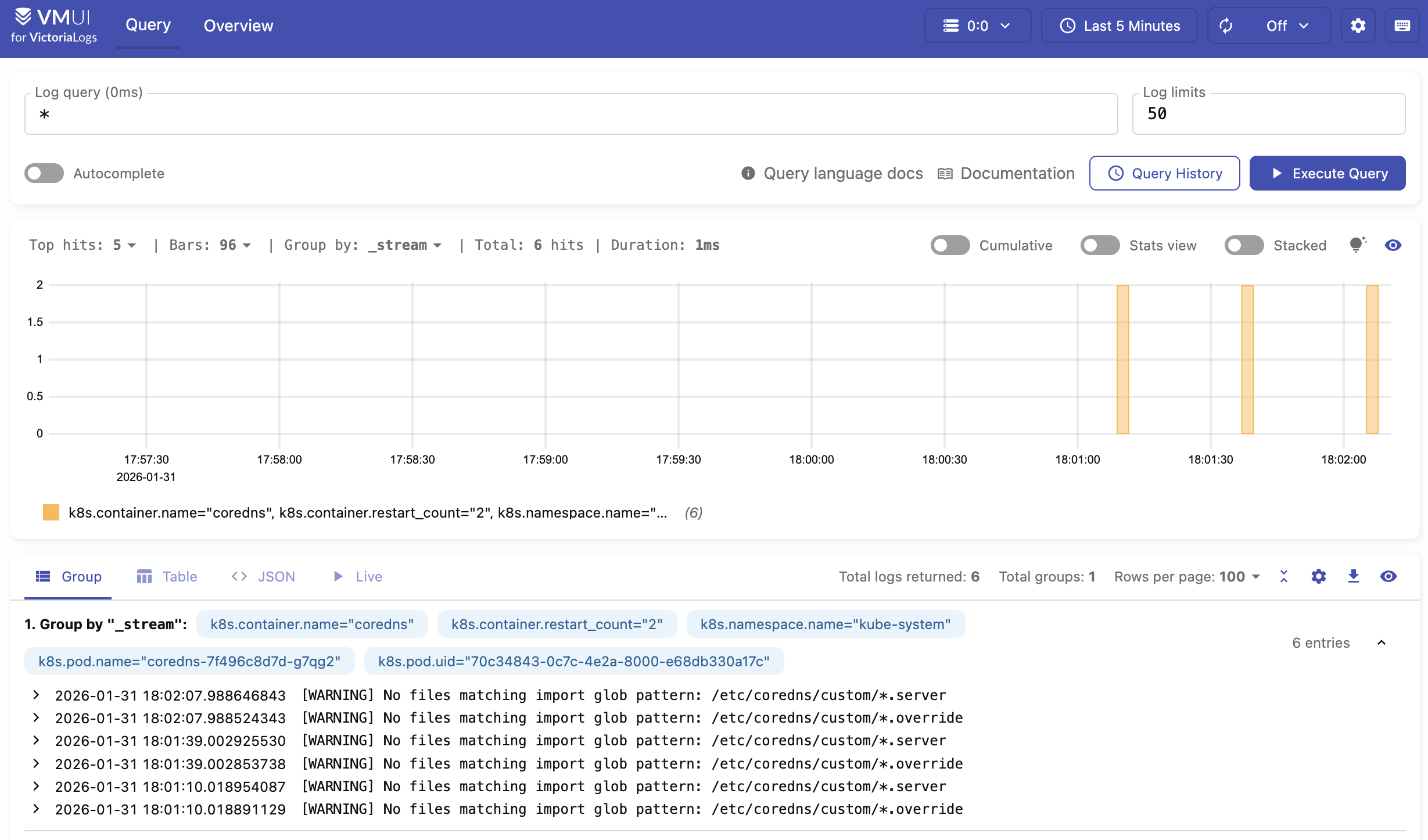
Task: Click the coredns legend color swatch
Action: [x=52, y=512]
